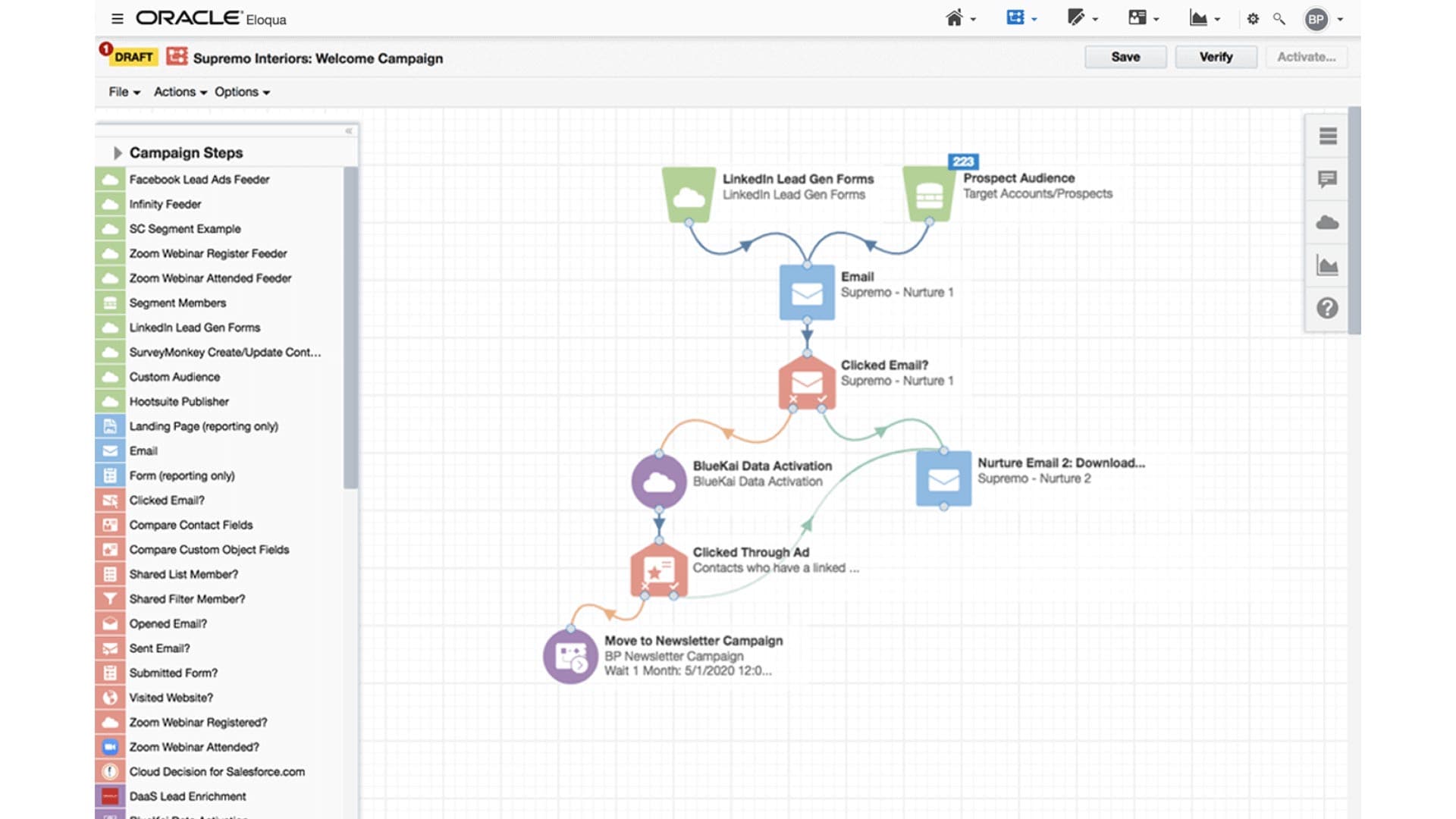1456x819 pixels.
Task: Click the Verify button
Action: 1216,57
